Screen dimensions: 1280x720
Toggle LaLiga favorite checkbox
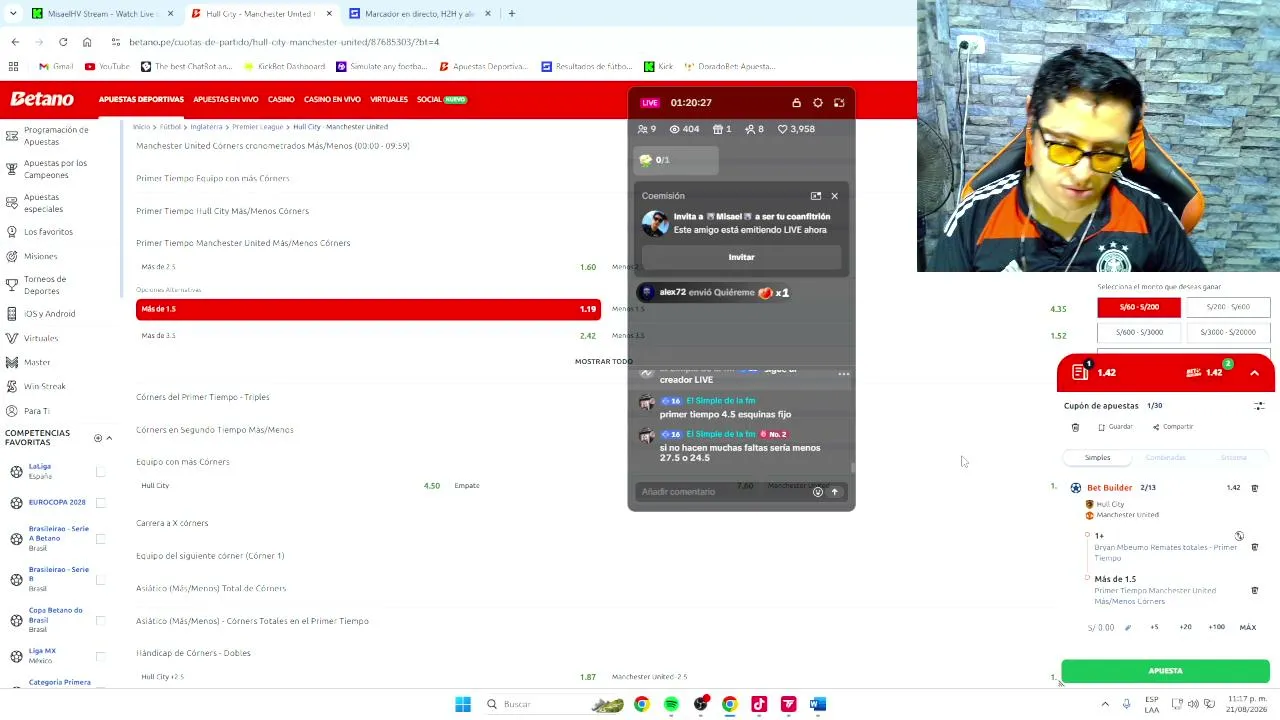click(x=100, y=471)
